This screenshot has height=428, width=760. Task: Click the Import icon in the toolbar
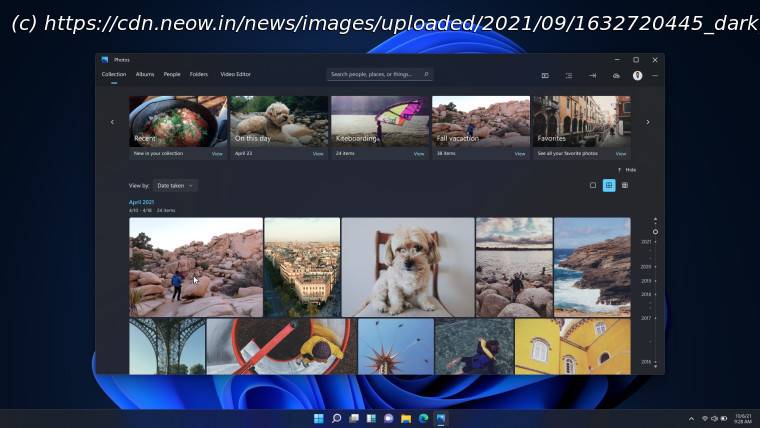click(592, 75)
